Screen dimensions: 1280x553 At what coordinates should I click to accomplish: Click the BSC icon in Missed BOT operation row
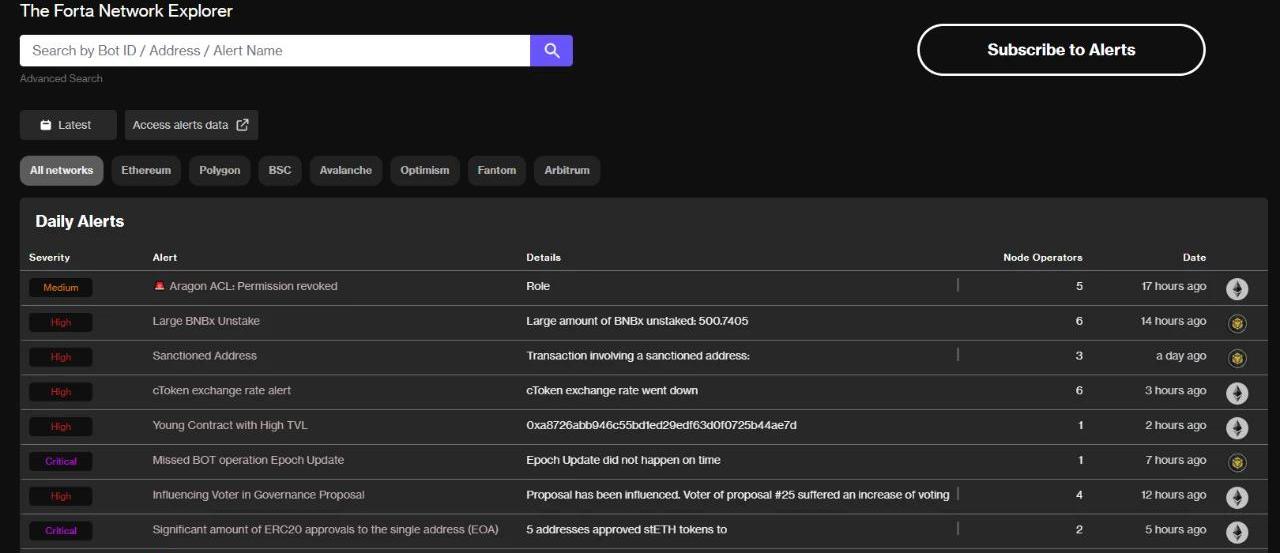(1237, 462)
